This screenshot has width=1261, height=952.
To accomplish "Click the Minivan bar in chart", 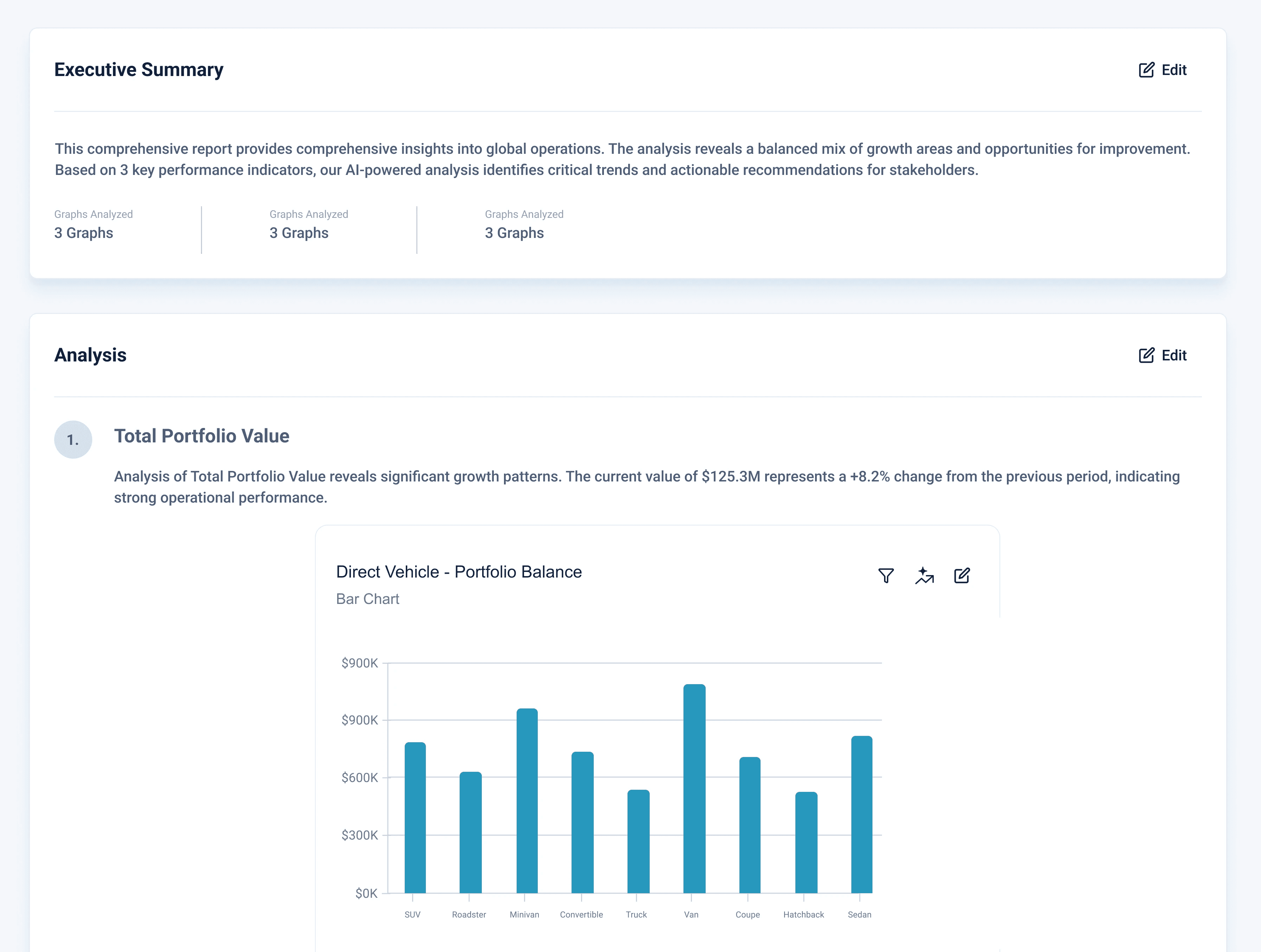I will point(527,801).
